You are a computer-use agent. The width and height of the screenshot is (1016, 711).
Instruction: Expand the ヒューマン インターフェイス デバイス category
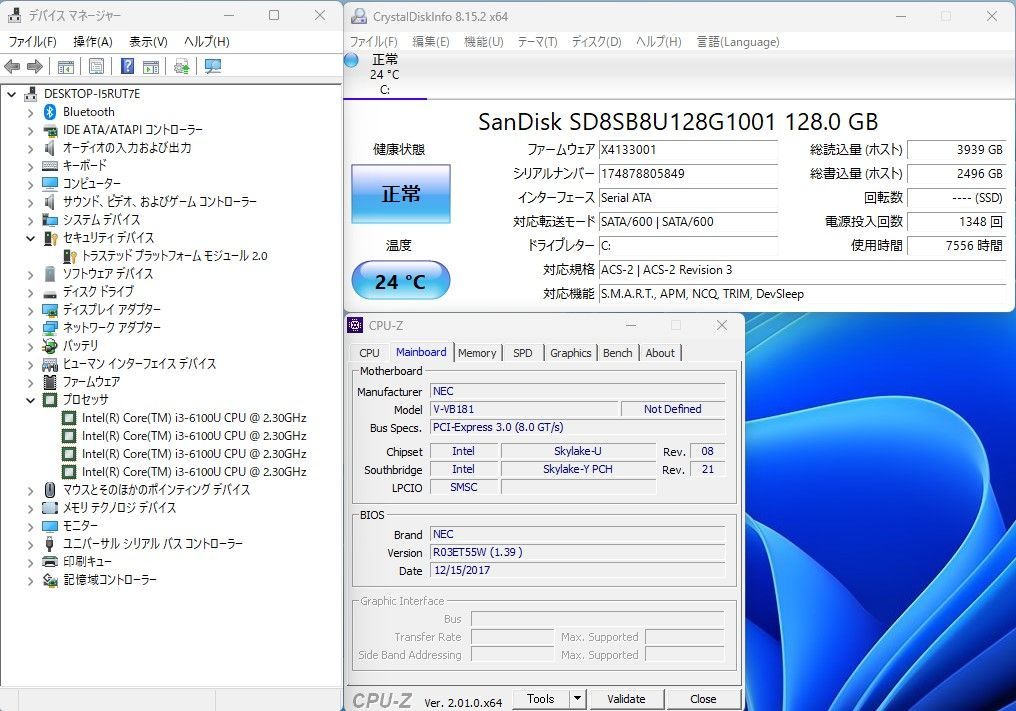tap(30, 364)
